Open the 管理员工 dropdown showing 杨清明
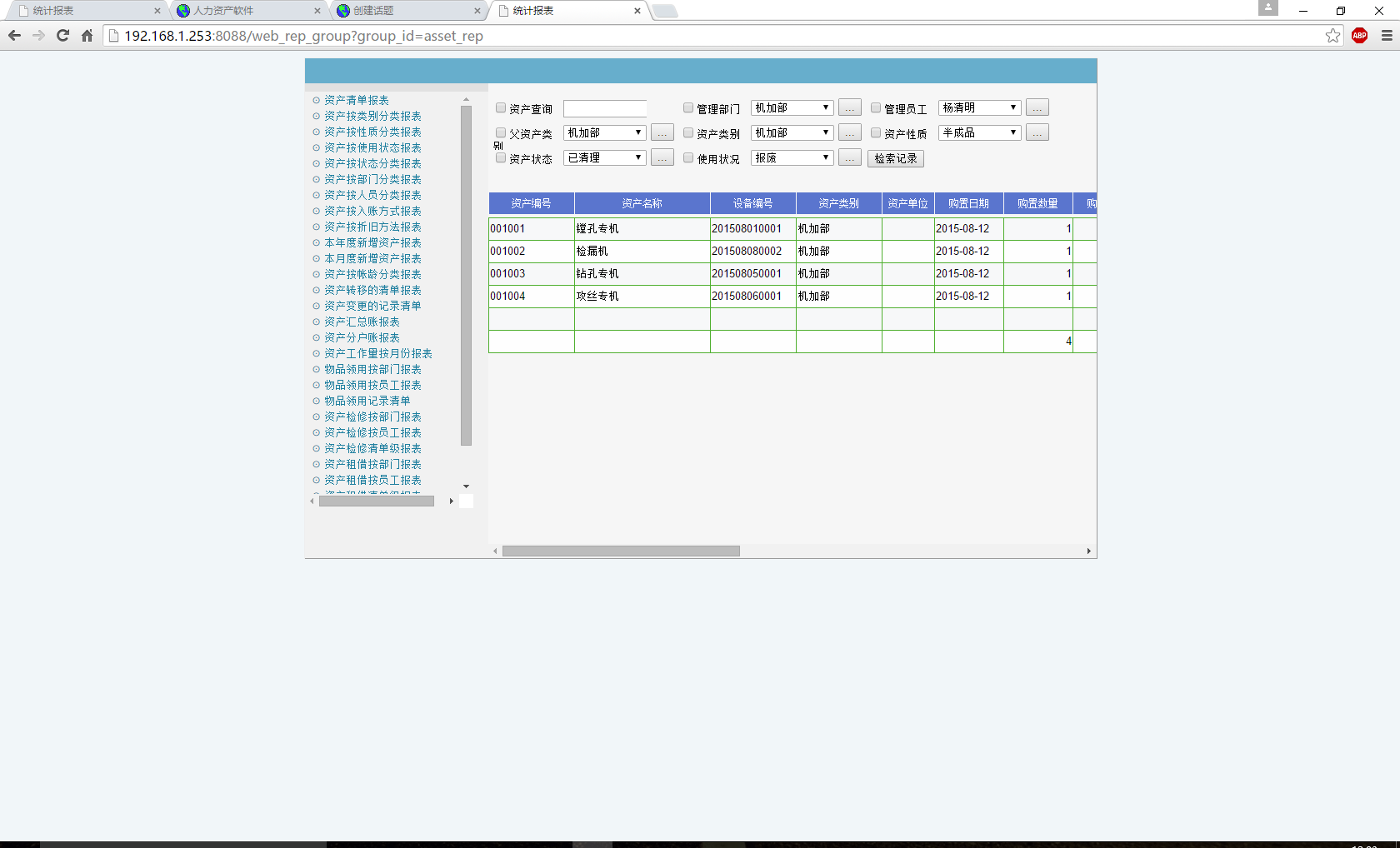The width and height of the screenshot is (1400, 848). click(x=979, y=108)
